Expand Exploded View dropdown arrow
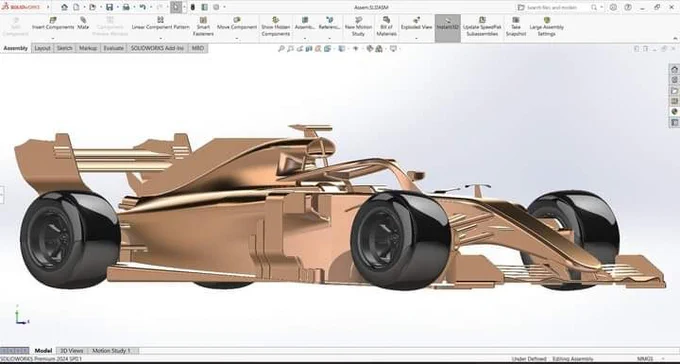680x364 pixels. (416, 39)
